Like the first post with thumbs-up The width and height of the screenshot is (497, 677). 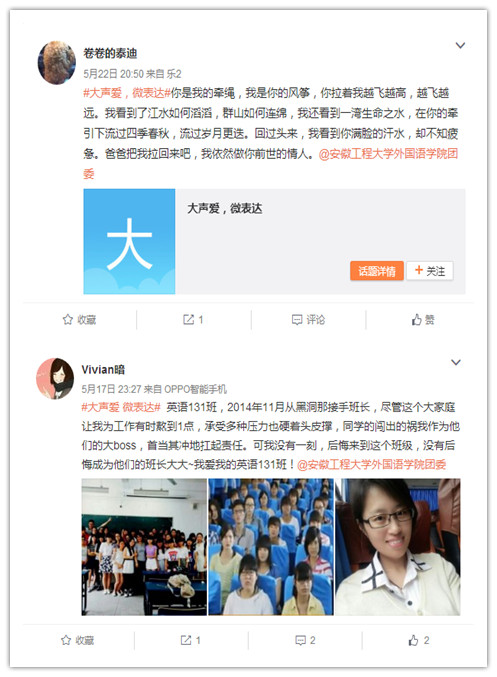[423, 320]
